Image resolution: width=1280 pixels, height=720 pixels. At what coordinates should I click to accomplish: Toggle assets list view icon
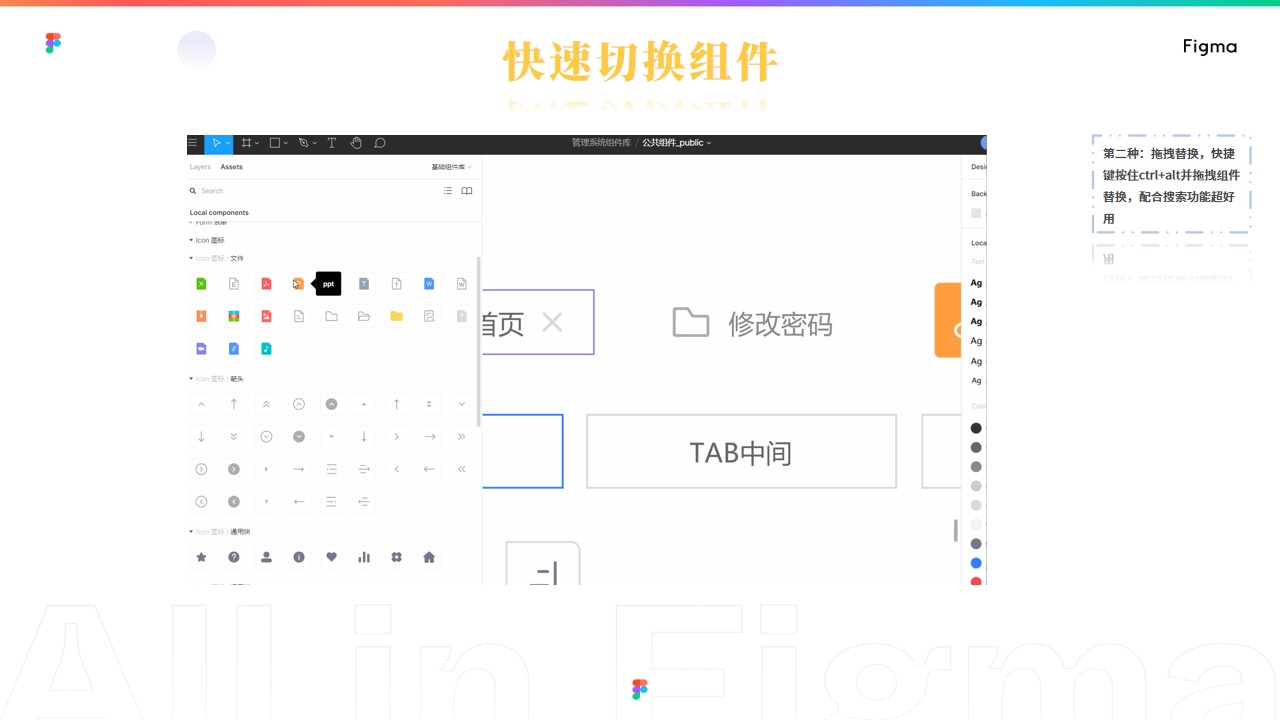(447, 191)
